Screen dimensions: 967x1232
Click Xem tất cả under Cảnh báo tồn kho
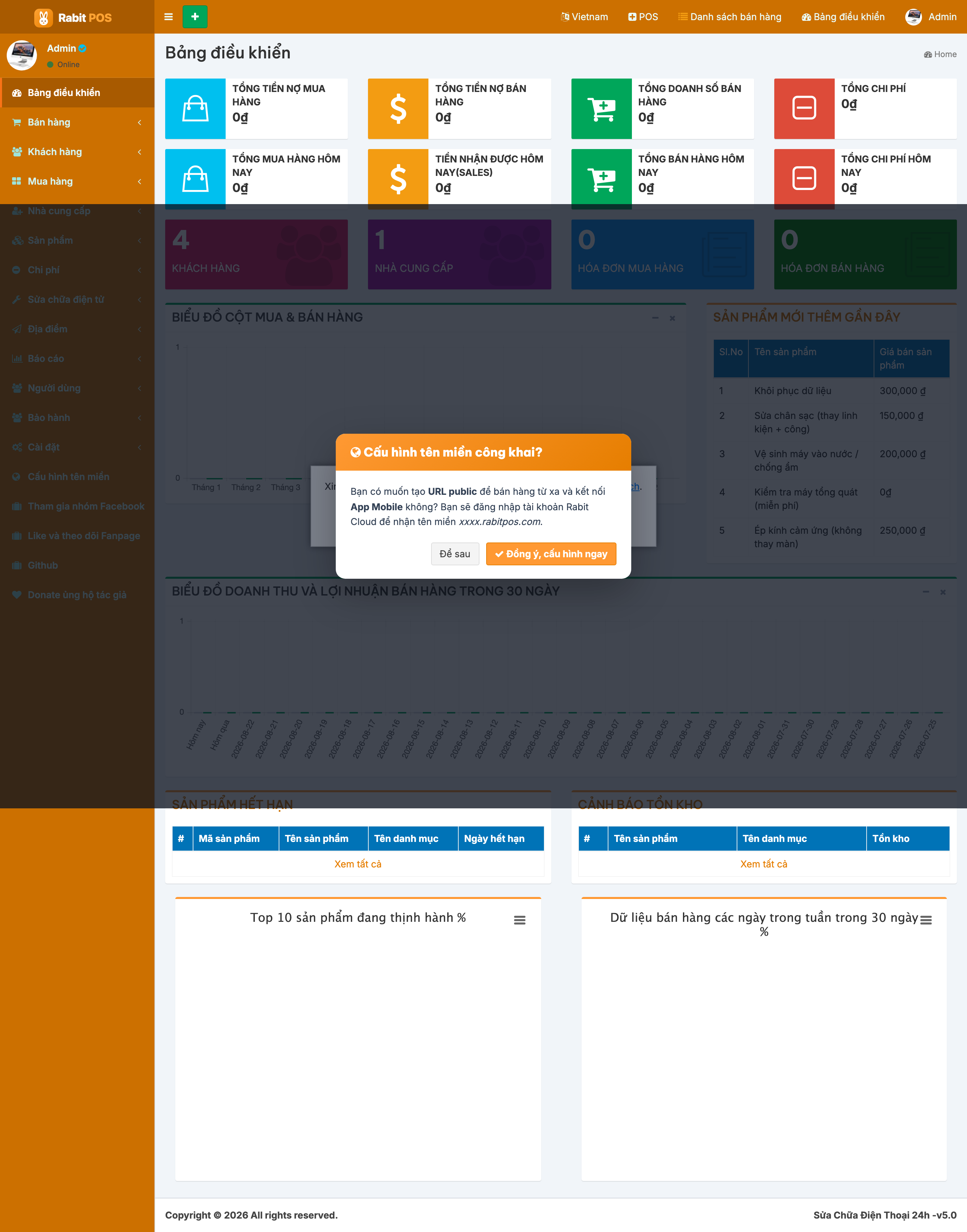pyautogui.click(x=764, y=864)
